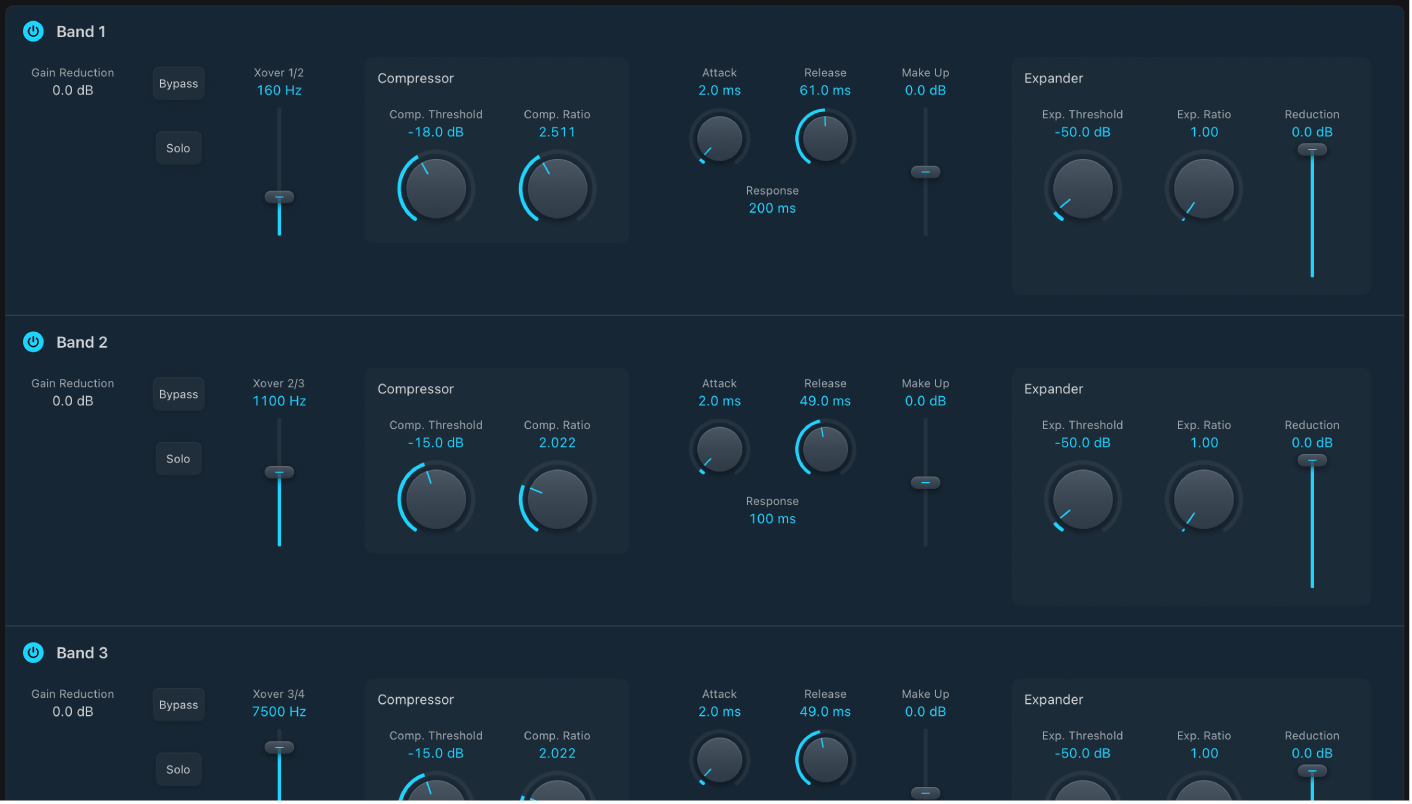Viewport: 1412px width, 804px height.
Task: Click the Comp. Ratio knob in Band 2
Action: [x=556, y=498]
